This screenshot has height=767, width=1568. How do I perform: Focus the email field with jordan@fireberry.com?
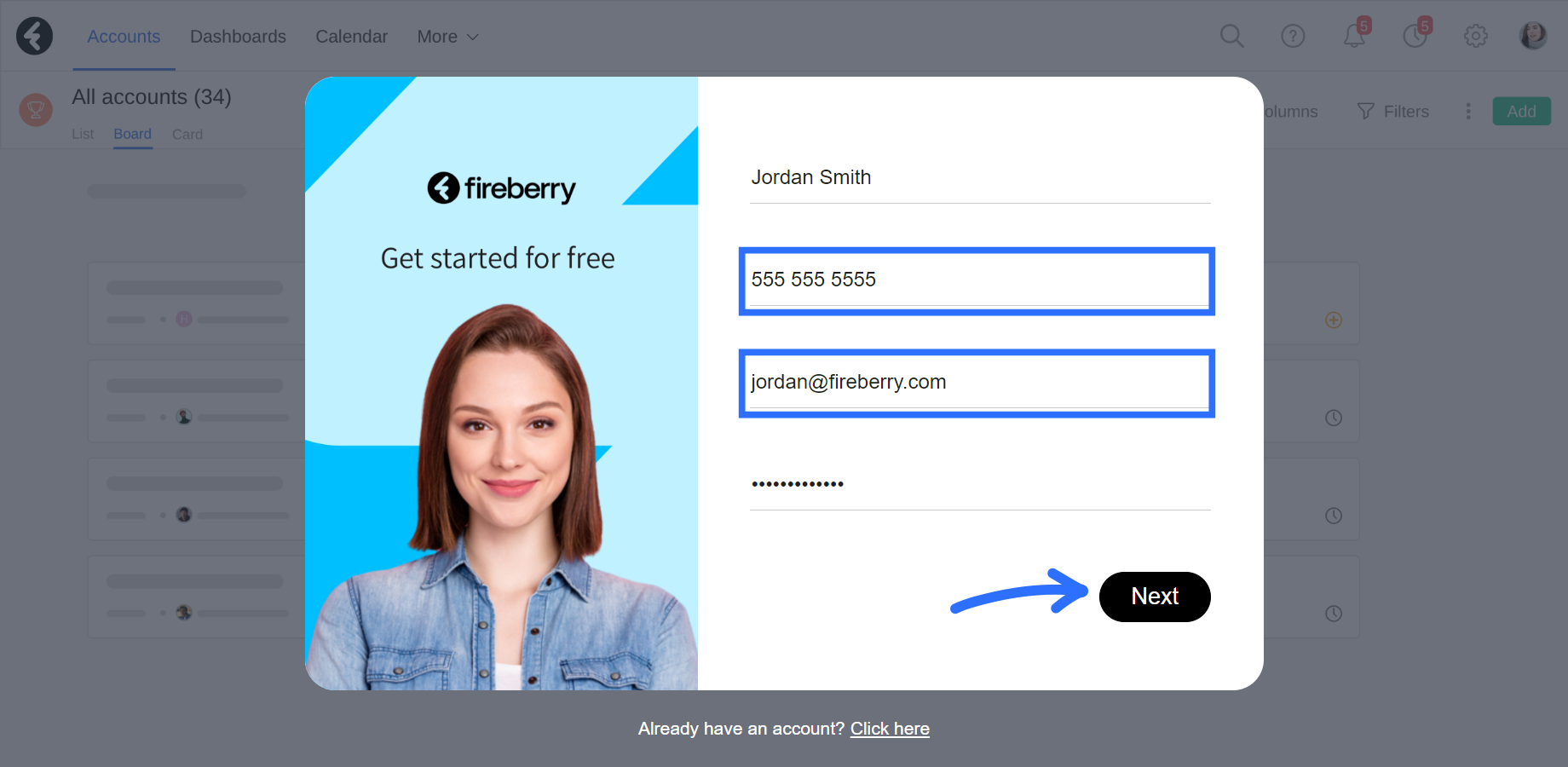977,383
